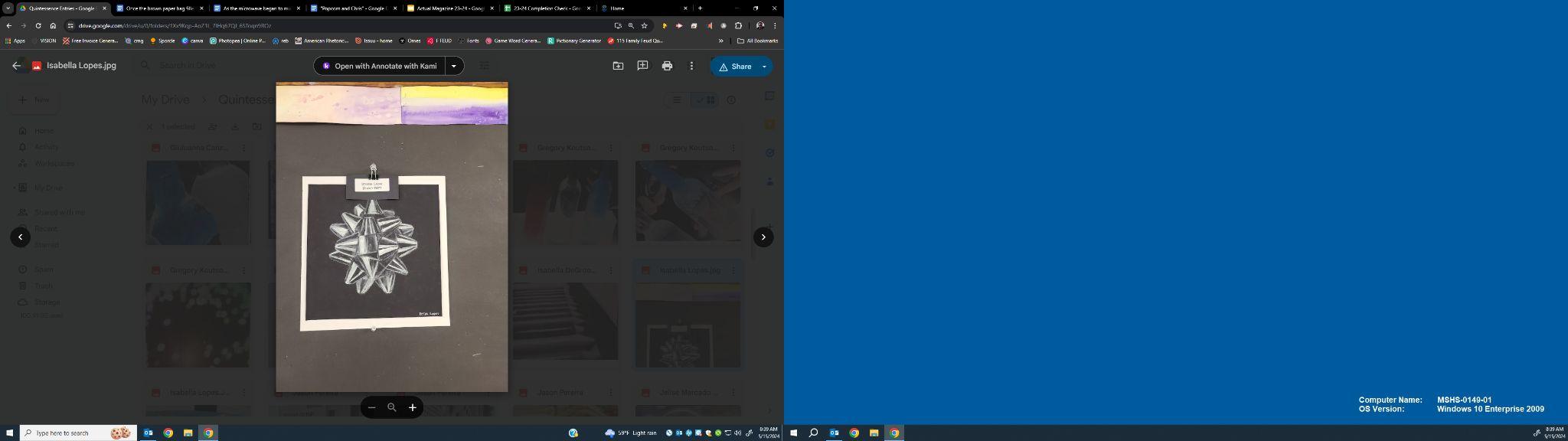Add a comment to the image

pyautogui.click(x=642, y=66)
